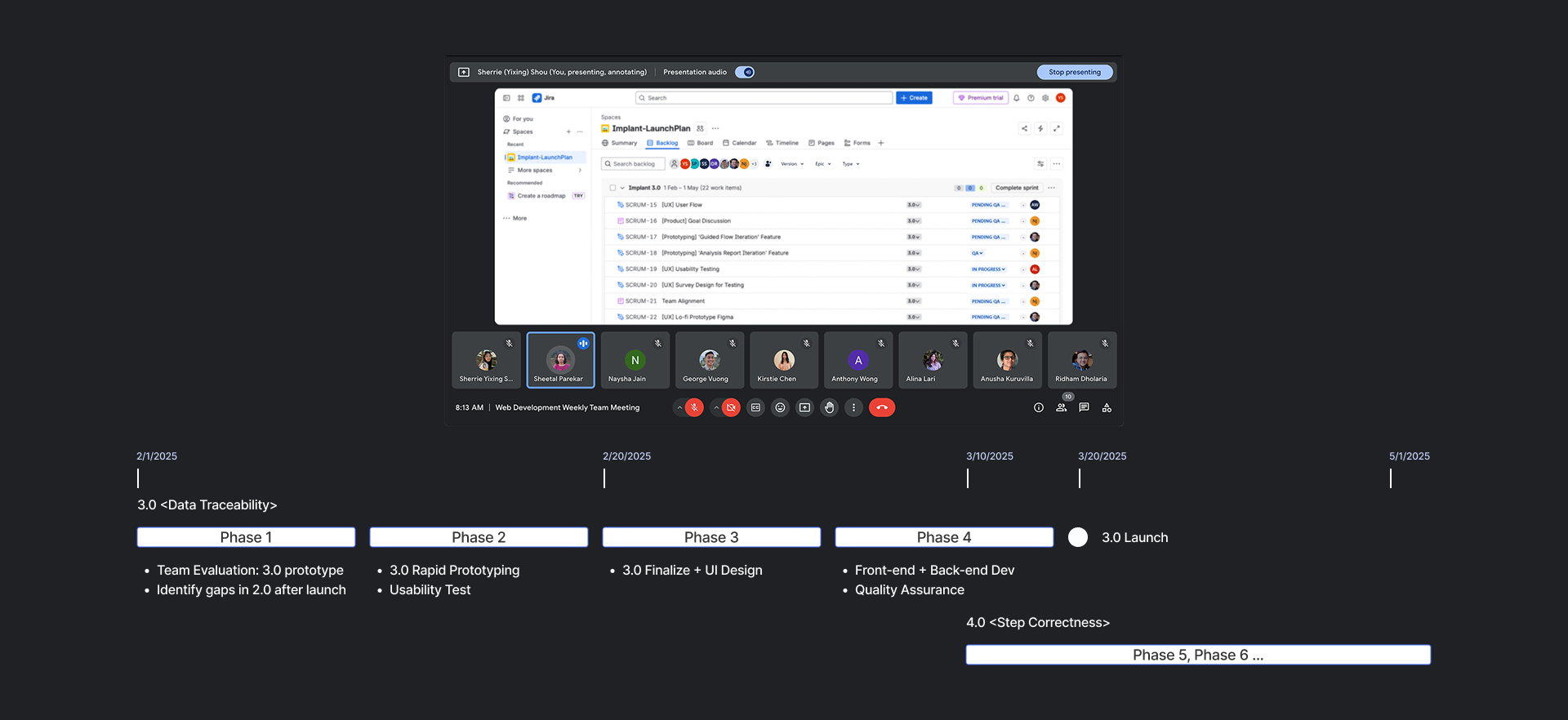Viewport: 1568px width, 720px height.
Task: Open the in-call chat panel
Action: tap(1084, 407)
